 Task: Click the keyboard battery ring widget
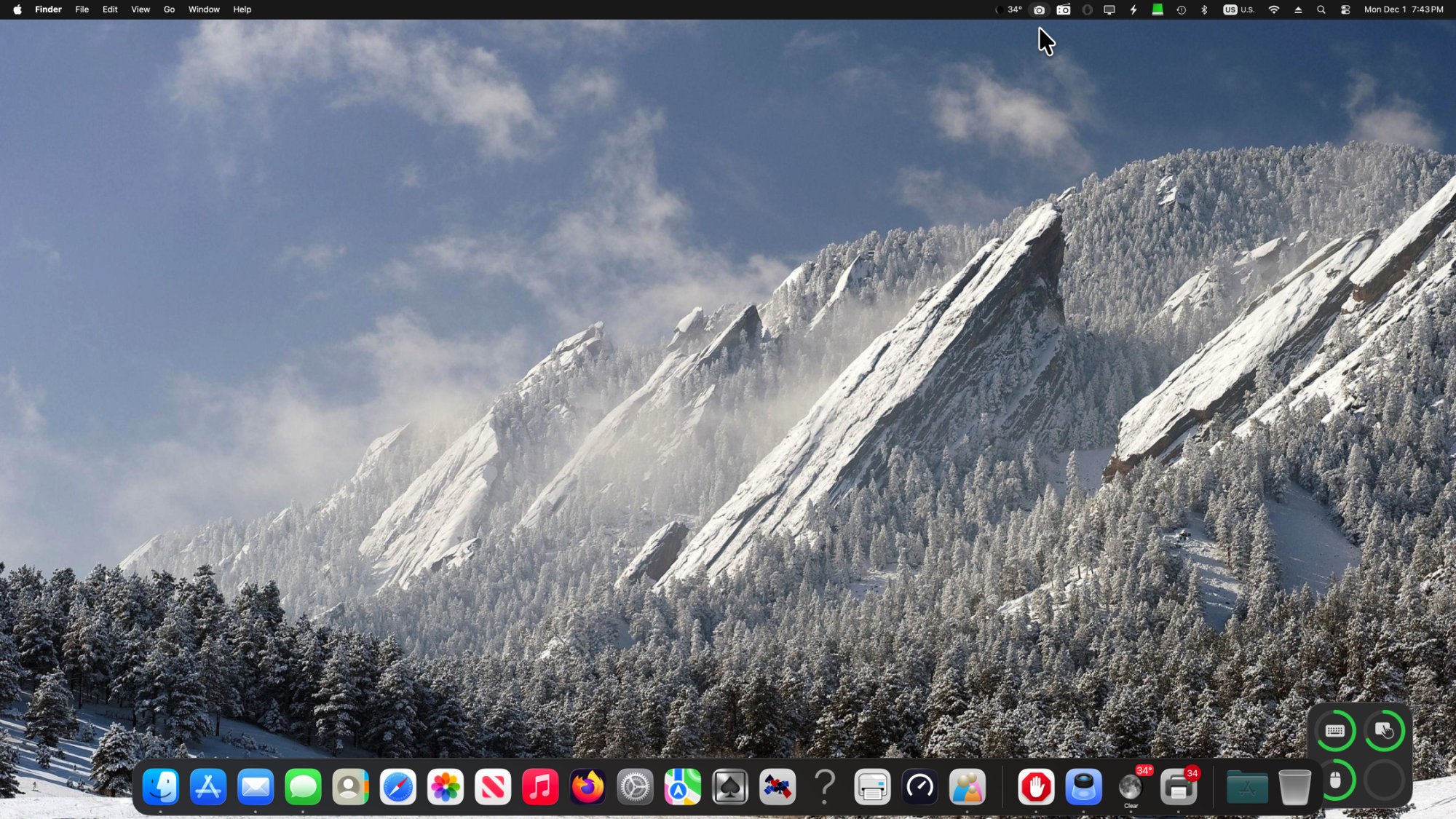[x=1335, y=731]
